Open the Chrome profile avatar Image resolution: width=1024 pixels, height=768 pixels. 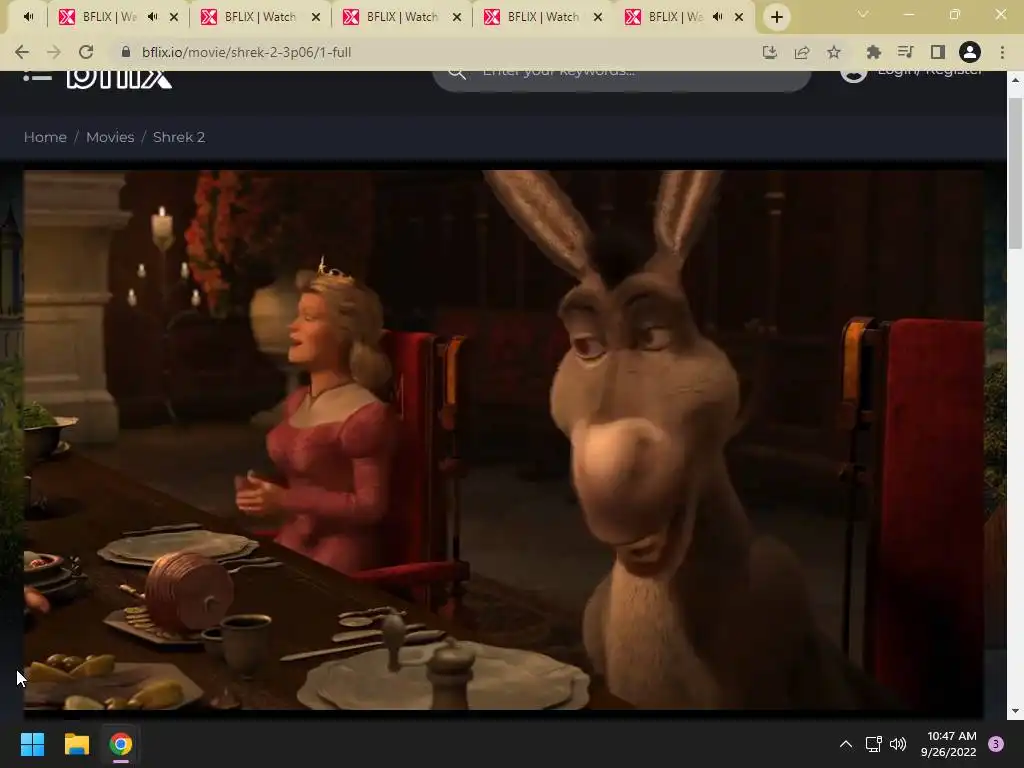click(970, 52)
